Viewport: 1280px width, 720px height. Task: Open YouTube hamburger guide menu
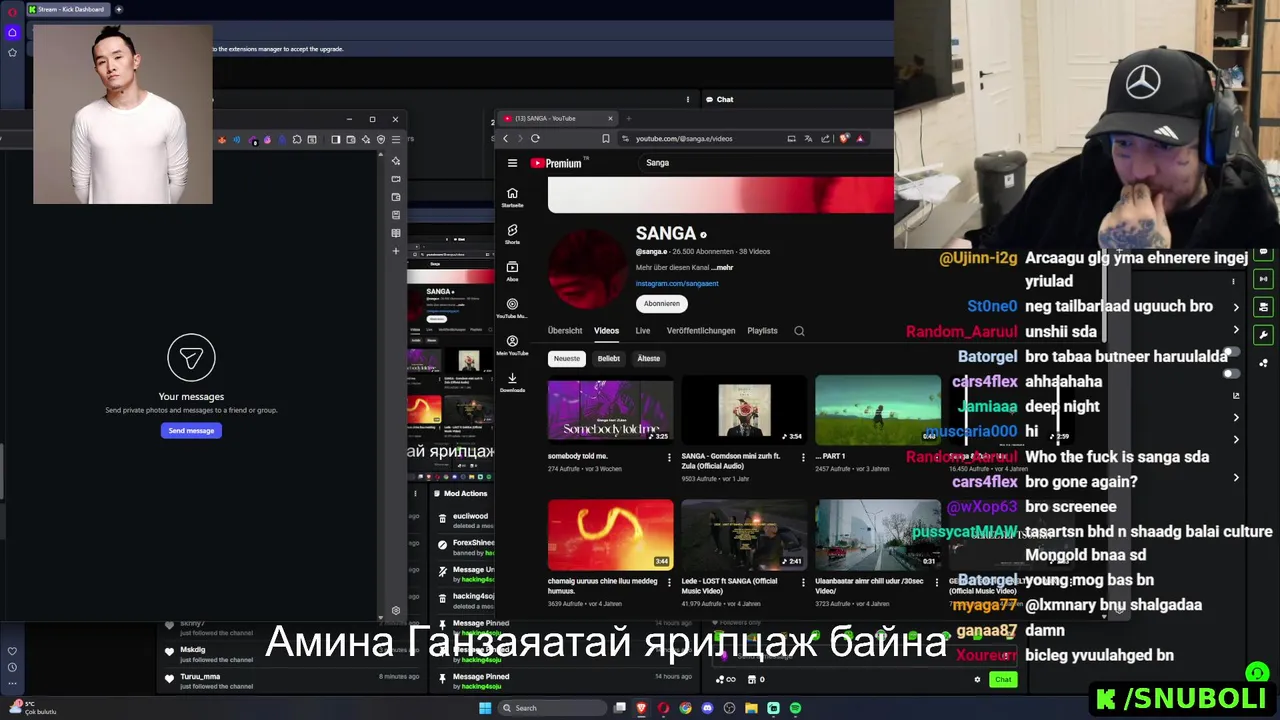(512, 163)
